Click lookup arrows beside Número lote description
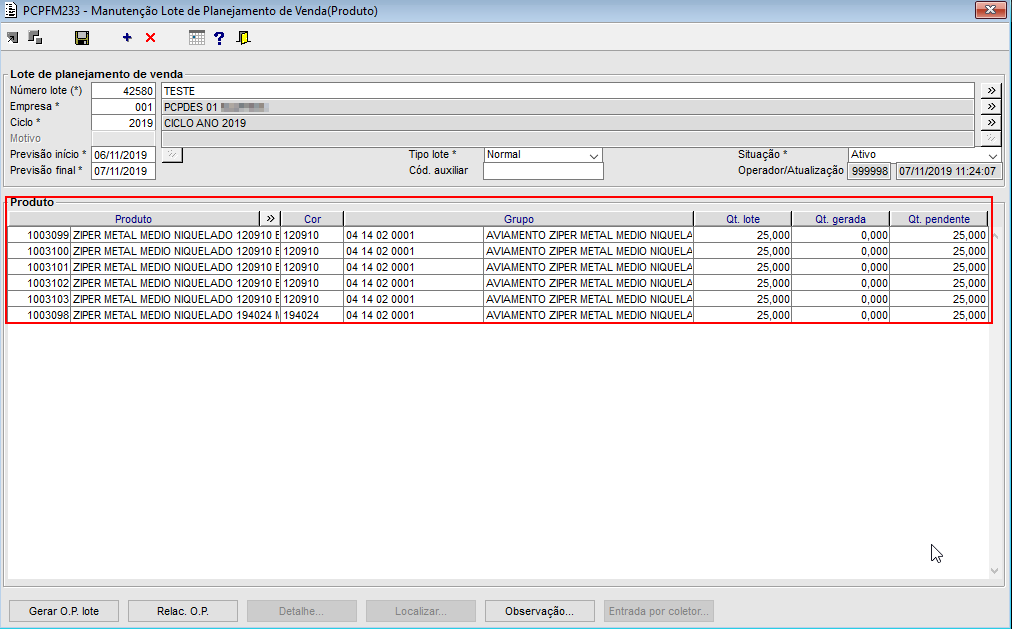Screen dimensions: 1012x629 click(x=991, y=90)
